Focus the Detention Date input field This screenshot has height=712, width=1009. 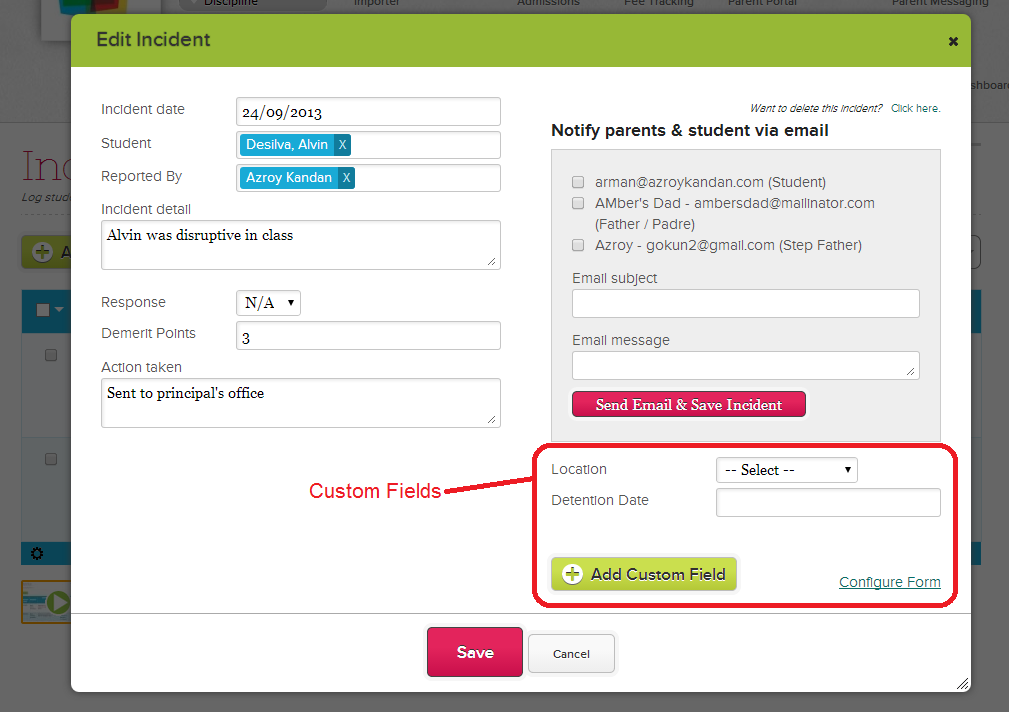(x=828, y=502)
